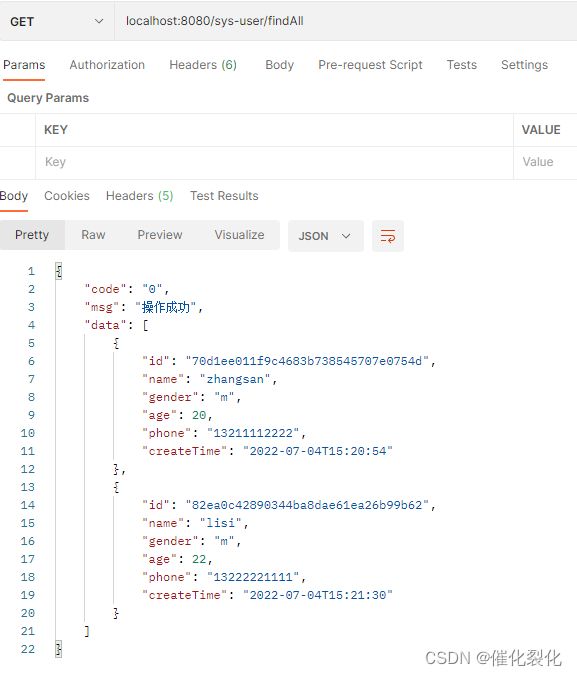Open the Test Results tab
The image size is (577, 676).
point(224,196)
